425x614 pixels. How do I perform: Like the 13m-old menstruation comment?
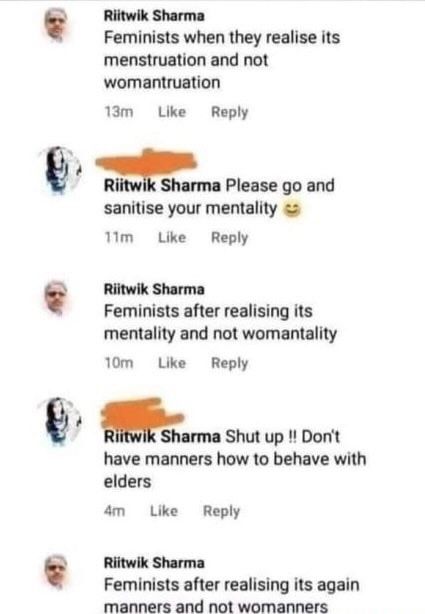click(x=172, y=112)
